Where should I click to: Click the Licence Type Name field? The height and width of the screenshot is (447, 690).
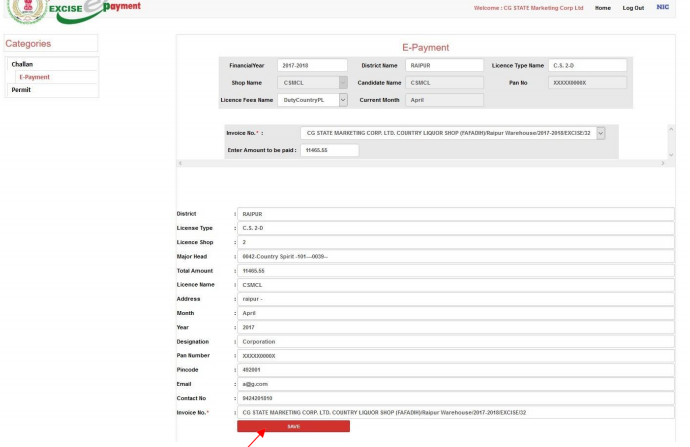(588, 66)
